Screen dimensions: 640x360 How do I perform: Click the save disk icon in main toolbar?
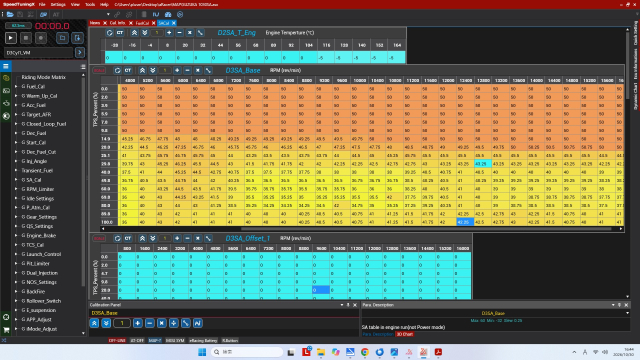(x=20, y=14)
